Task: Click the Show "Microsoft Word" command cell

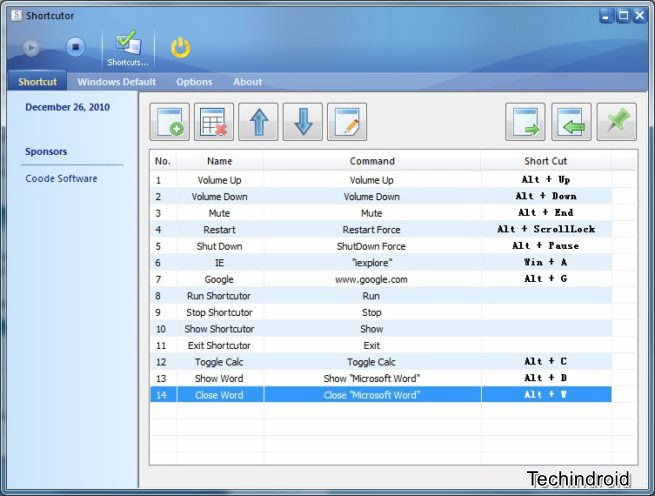Action: pyautogui.click(x=372, y=379)
